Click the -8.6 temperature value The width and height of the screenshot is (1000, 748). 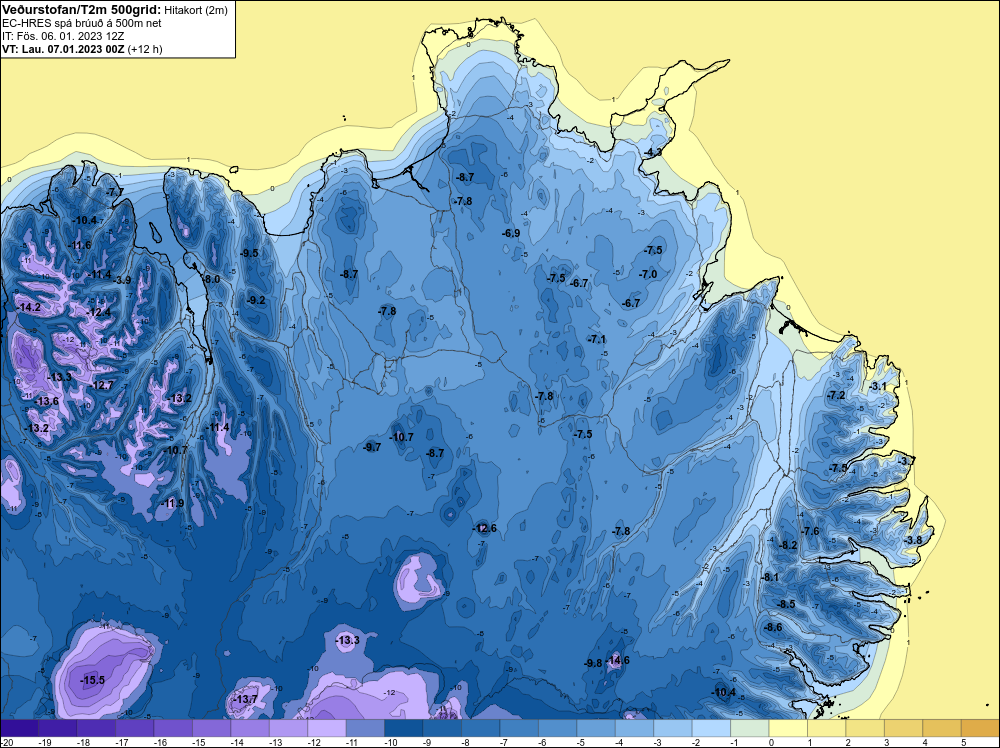(773, 627)
